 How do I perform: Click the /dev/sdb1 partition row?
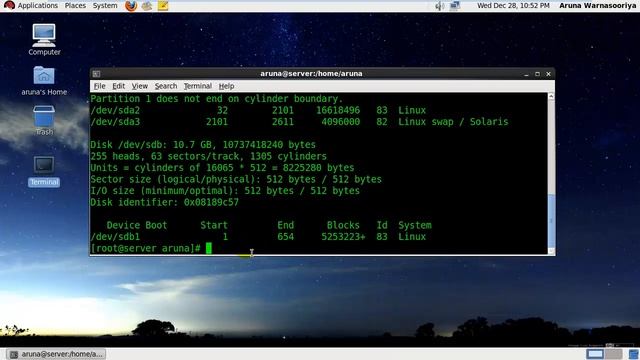click(x=258, y=237)
